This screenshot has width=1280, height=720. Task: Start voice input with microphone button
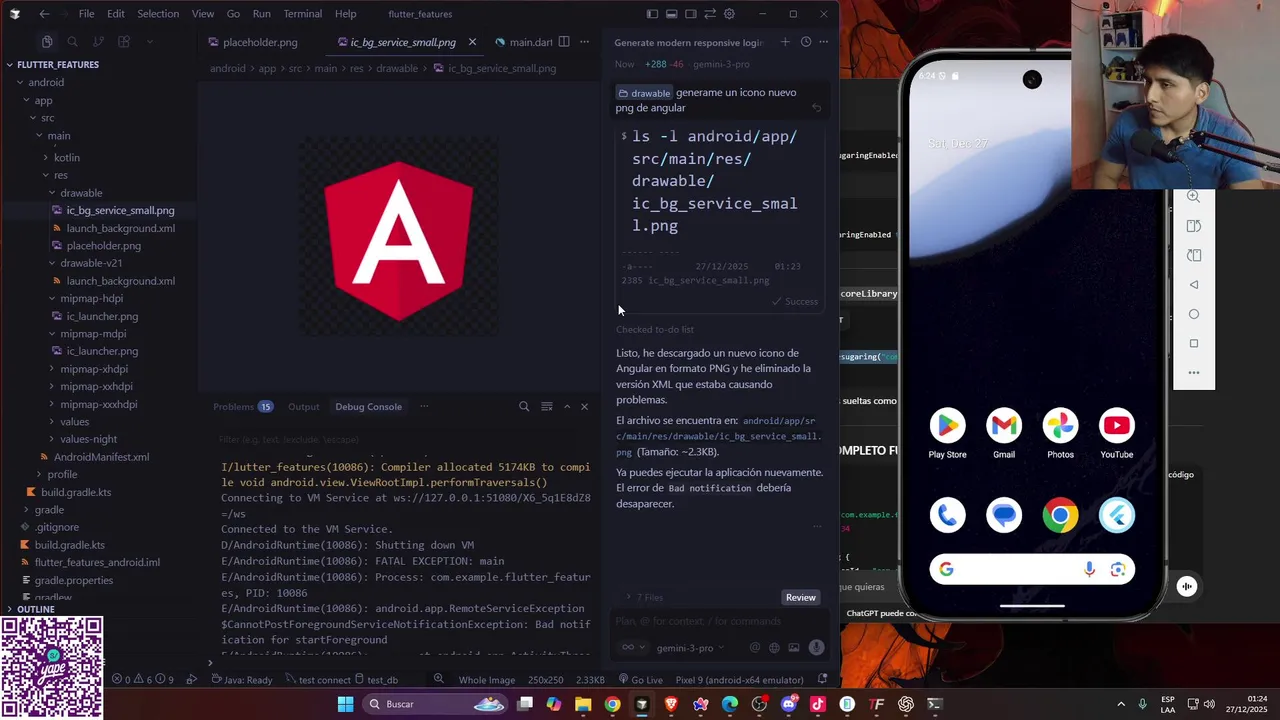coord(817,648)
